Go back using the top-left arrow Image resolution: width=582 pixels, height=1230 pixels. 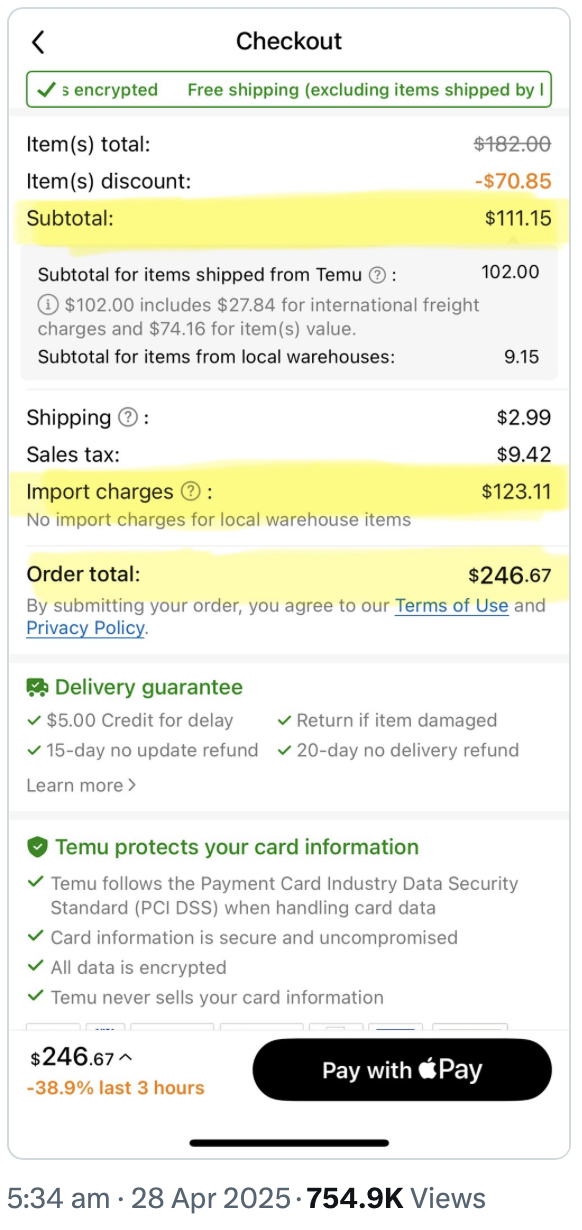39,42
